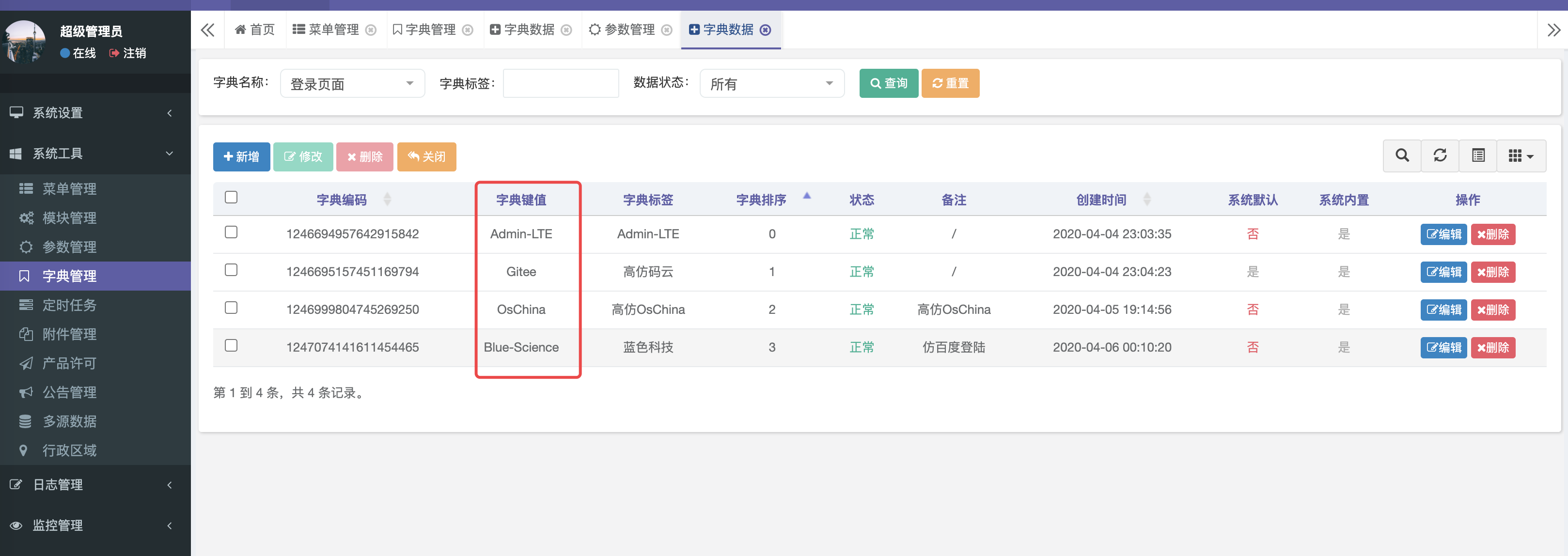The image size is (1568, 556).
Task: Open 定时任务 in the sidebar
Action: click(69, 306)
